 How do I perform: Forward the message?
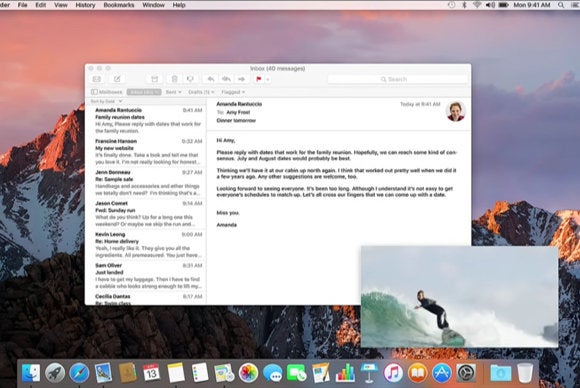point(242,79)
